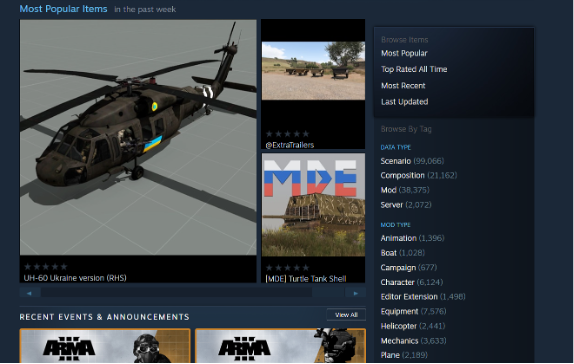The height and width of the screenshot is (364, 574).
Task: Filter by Boat mod type
Action: (x=403, y=253)
